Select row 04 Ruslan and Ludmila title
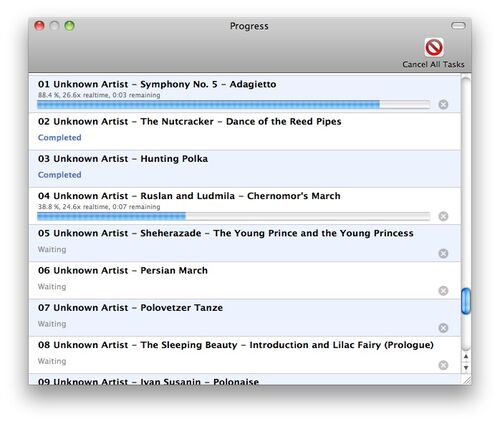Viewport: 500px width, 424px height. 189,196
